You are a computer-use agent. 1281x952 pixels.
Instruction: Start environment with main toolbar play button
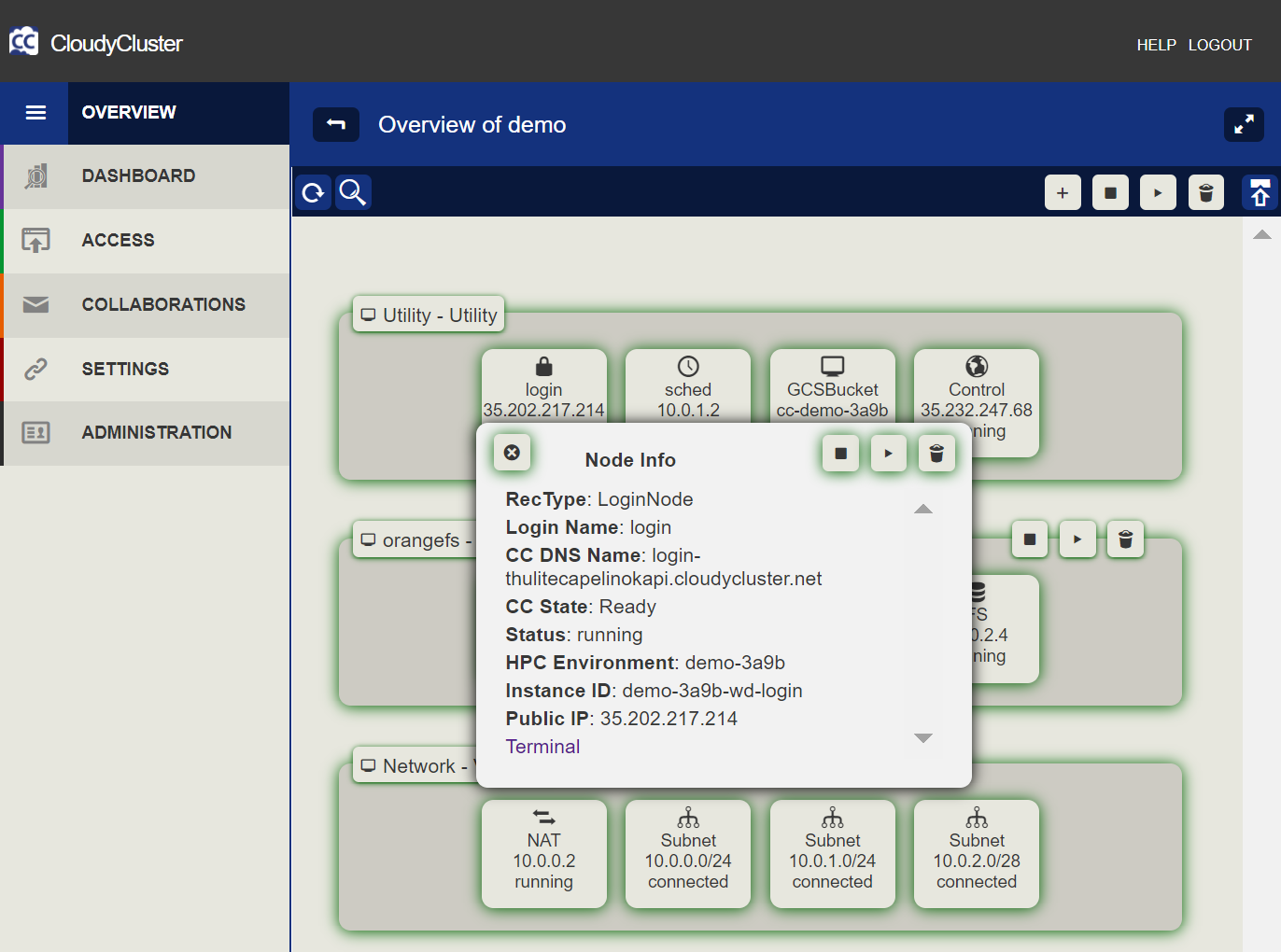(1158, 192)
